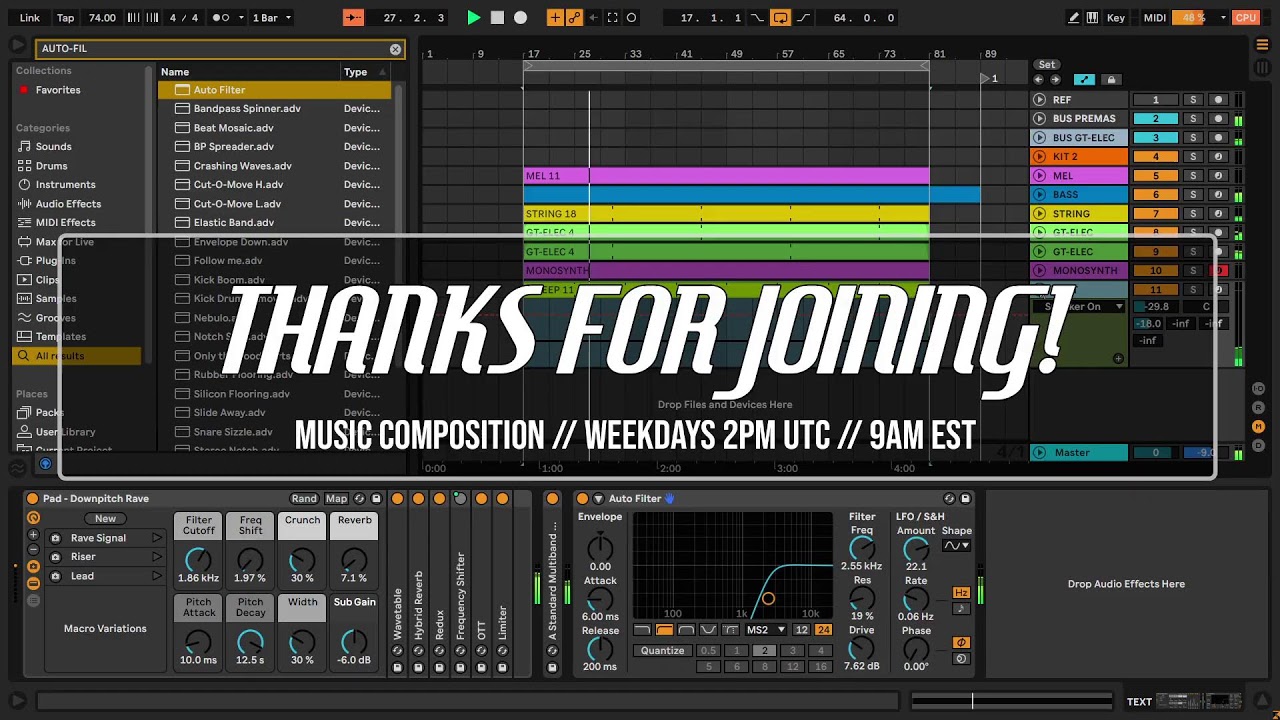Click the Rand macro button
Image resolution: width=1280 pixels, height=720 pixels.
[304, 499]
